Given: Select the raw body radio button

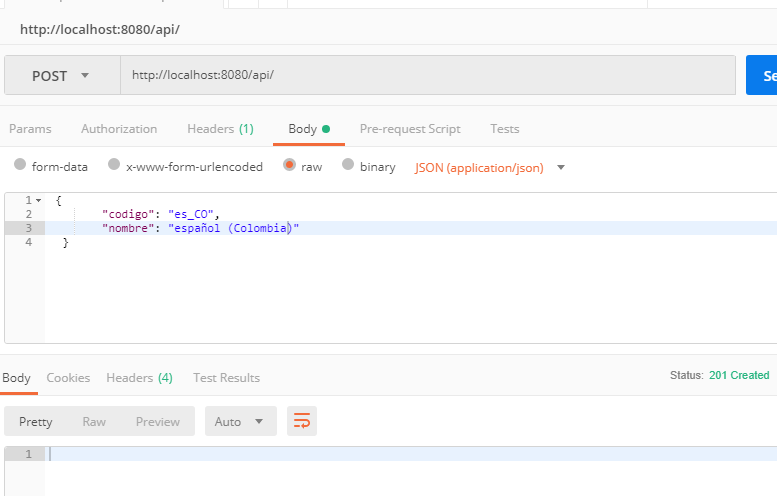Looking at the screenshot, I should 289,165.
